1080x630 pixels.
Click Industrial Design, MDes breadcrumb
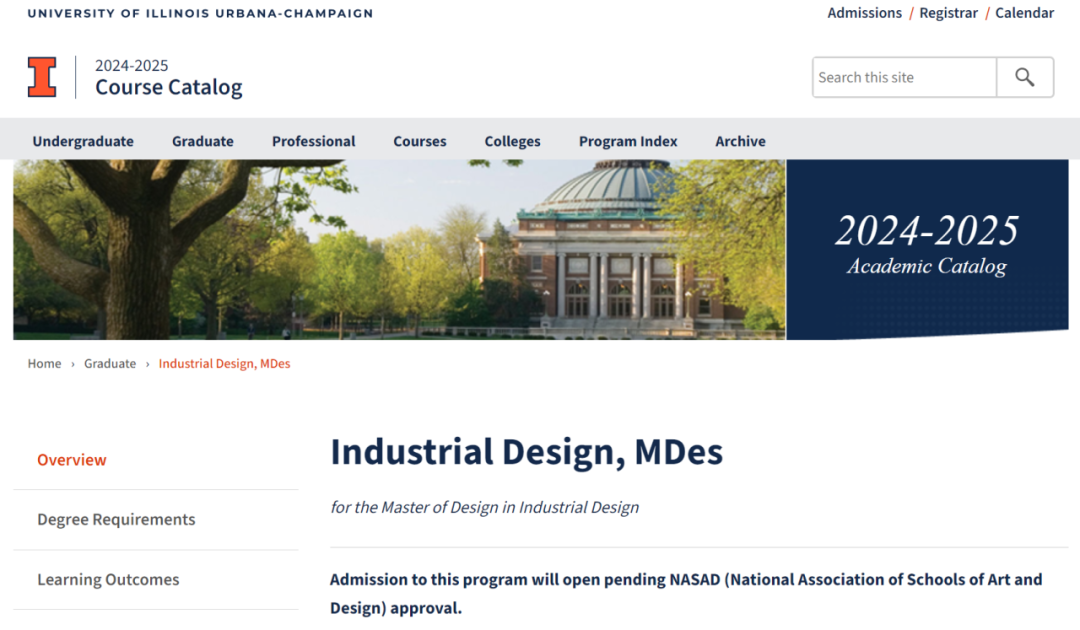click(225, 364)
